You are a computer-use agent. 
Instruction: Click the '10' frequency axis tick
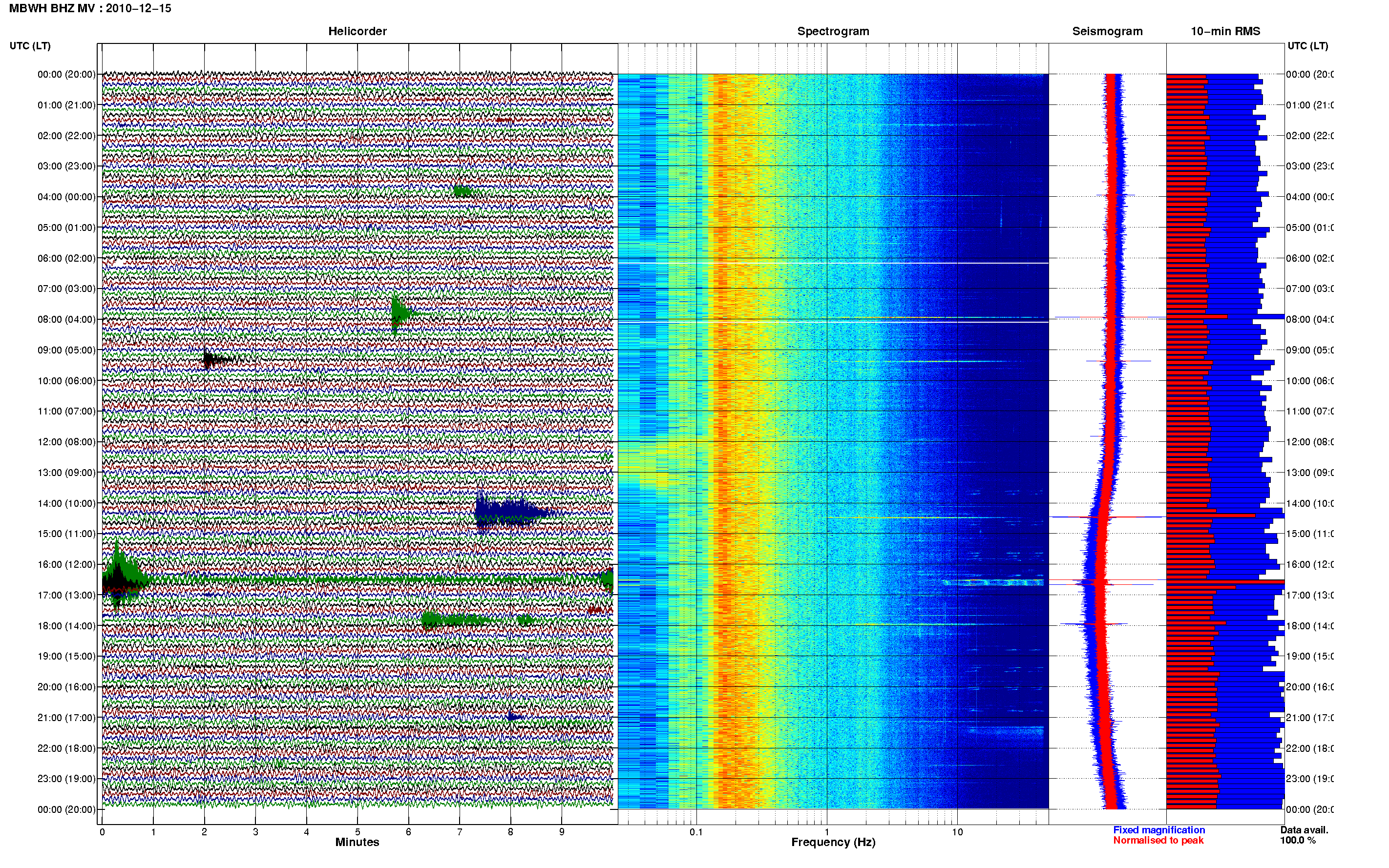click(x=957, y=832)
